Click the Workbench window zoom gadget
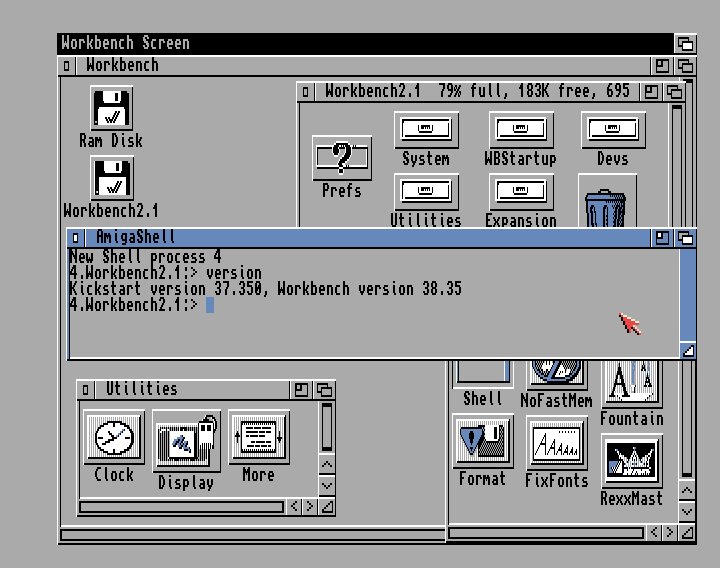 pos(662,66)
